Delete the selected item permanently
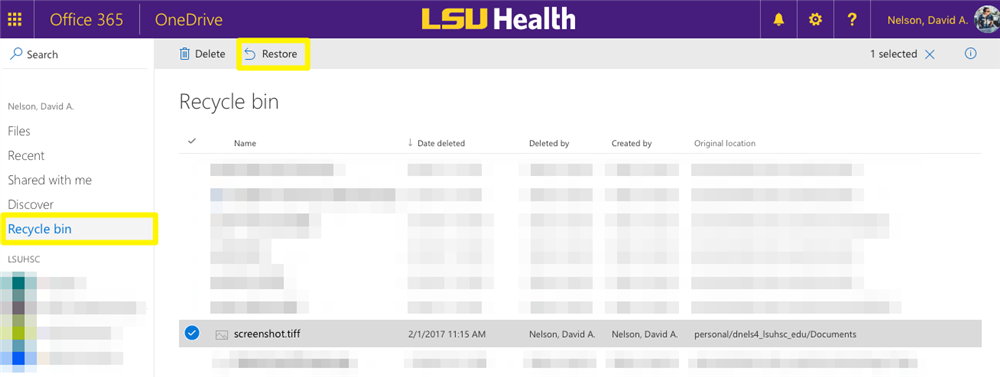This screenshot has height=377, width=1000. [x=202, y=54]
